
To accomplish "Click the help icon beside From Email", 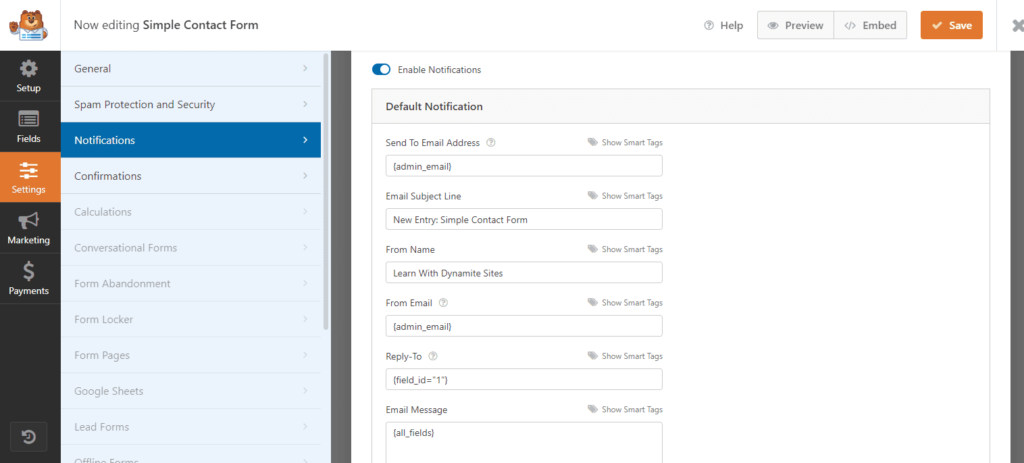I will pos(443,303).
